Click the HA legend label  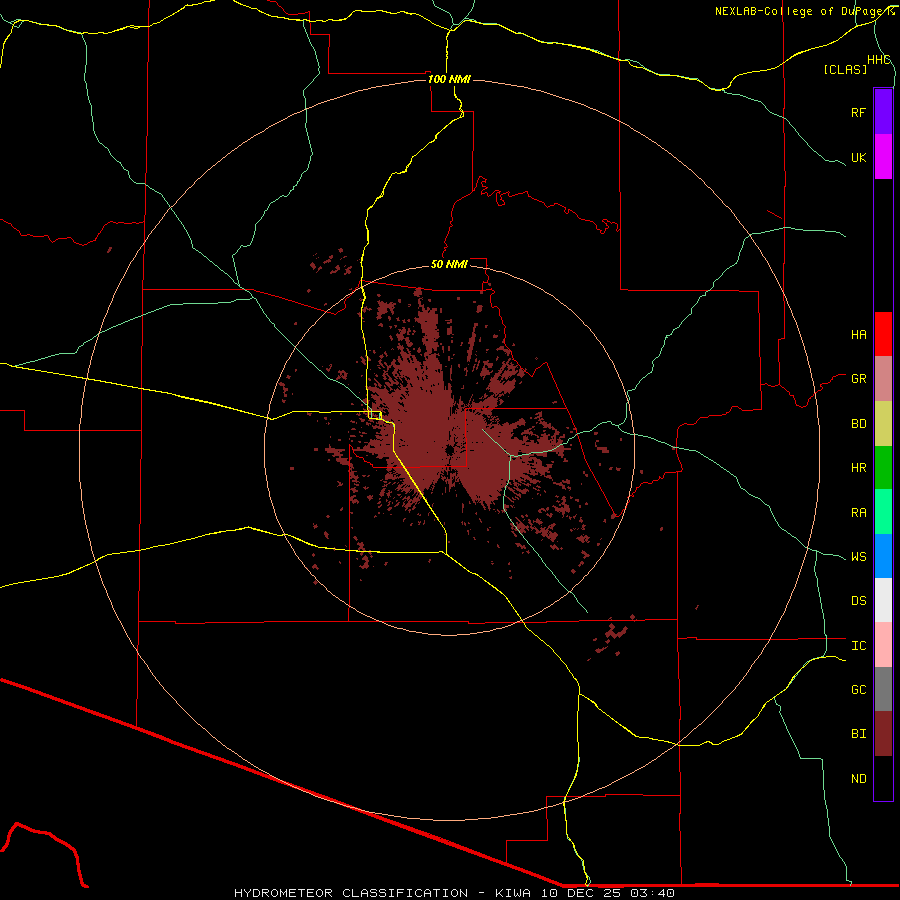coord(858,334)
